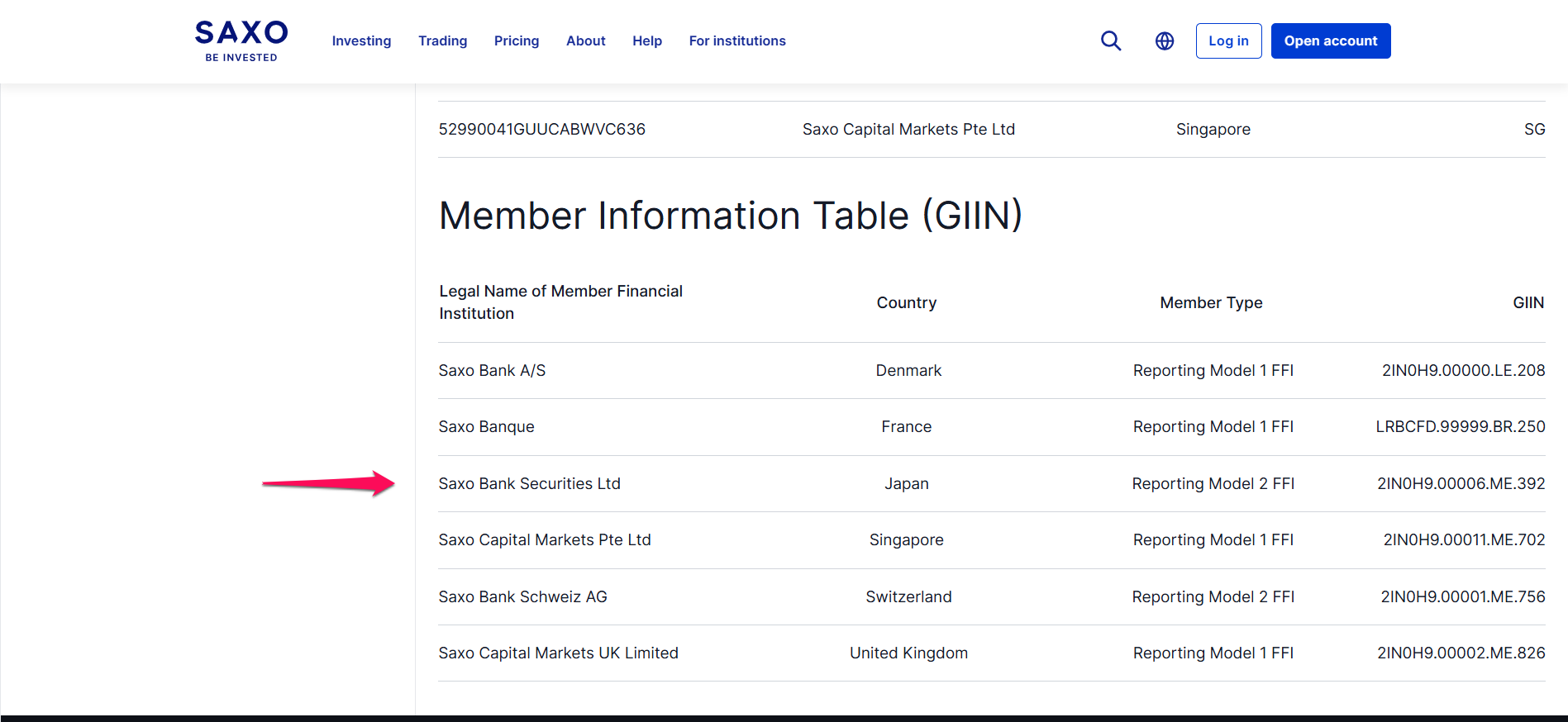The height and width of the screenshot is (722, 1568).
Task: Click France's Reporting Model 1 FFI cell
Action: (x=1213, y=426)
